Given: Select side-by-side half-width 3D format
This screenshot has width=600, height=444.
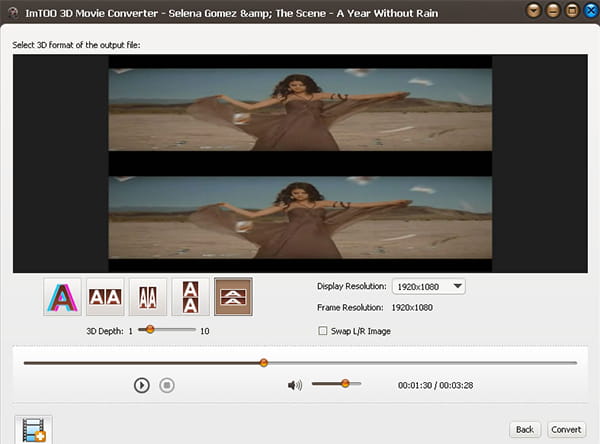Looking at the screenshot, I should 148,297.
